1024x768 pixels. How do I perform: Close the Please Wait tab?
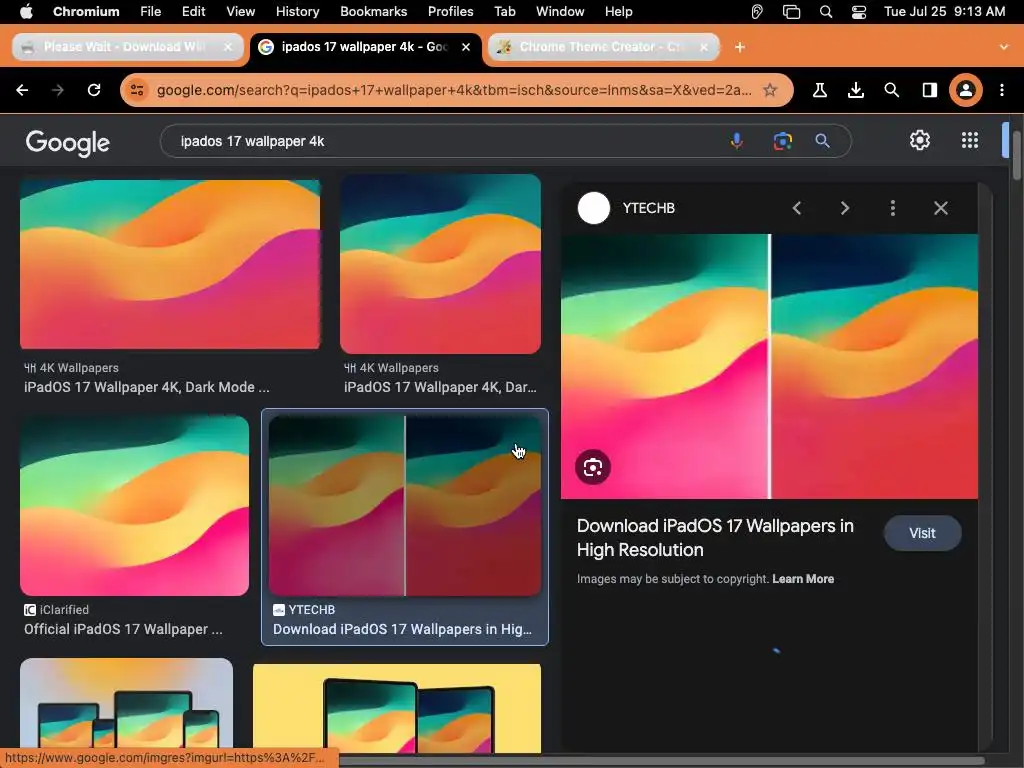[x=228, y=47]
